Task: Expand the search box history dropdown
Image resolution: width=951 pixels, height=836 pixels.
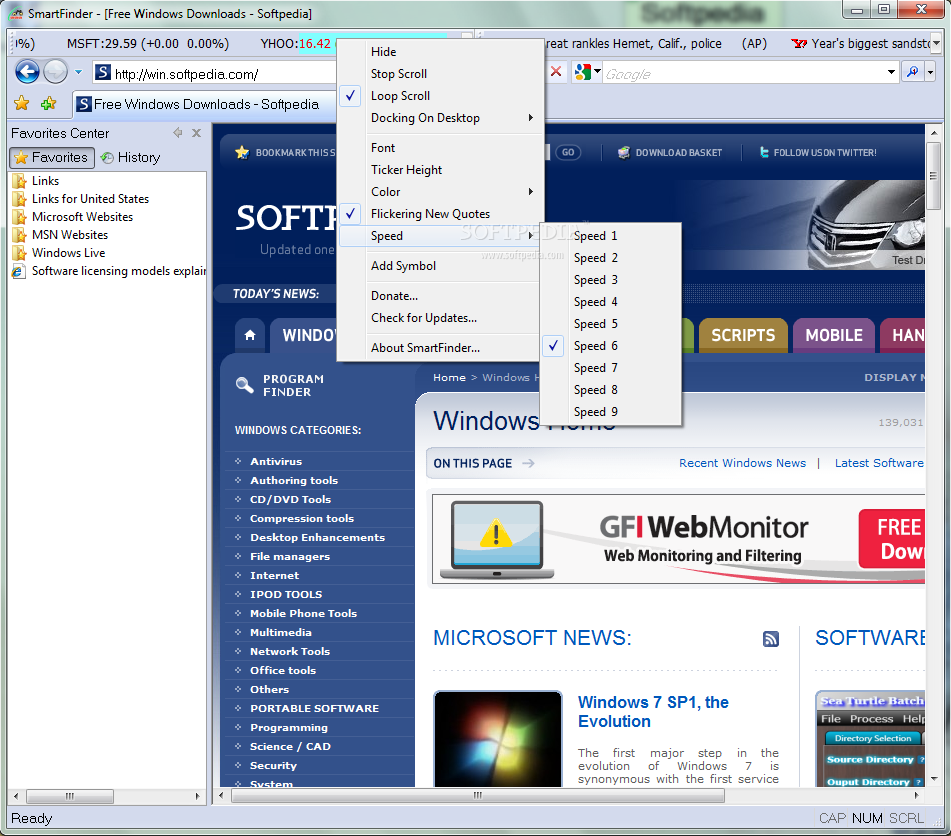Action: pyautogui.click(x=891, y=72)
